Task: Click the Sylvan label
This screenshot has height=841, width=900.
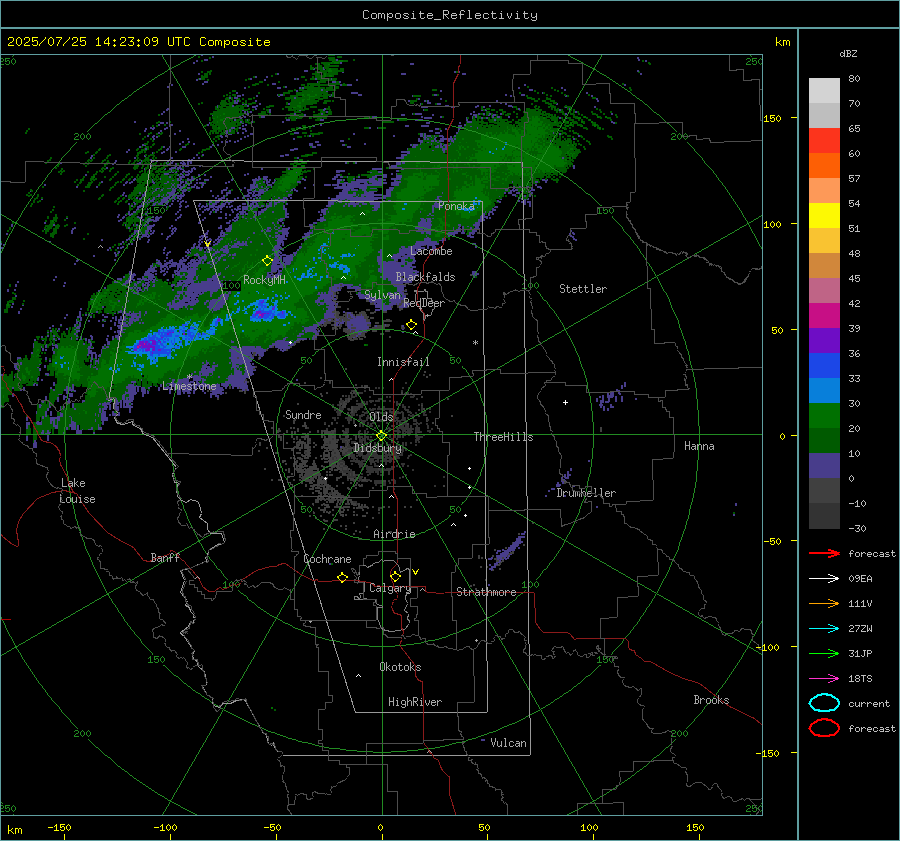Action: (382, 295)
